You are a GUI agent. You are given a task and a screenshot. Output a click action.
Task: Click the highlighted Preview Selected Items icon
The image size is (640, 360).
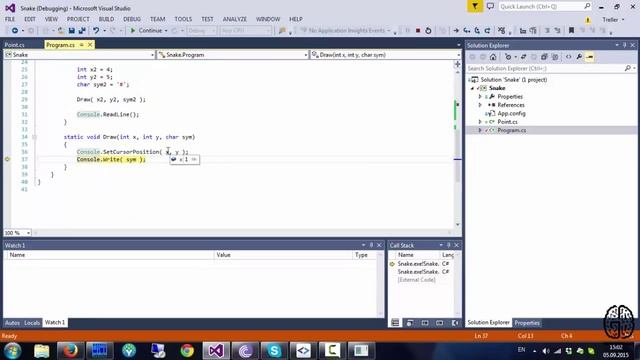click(590, 57)
